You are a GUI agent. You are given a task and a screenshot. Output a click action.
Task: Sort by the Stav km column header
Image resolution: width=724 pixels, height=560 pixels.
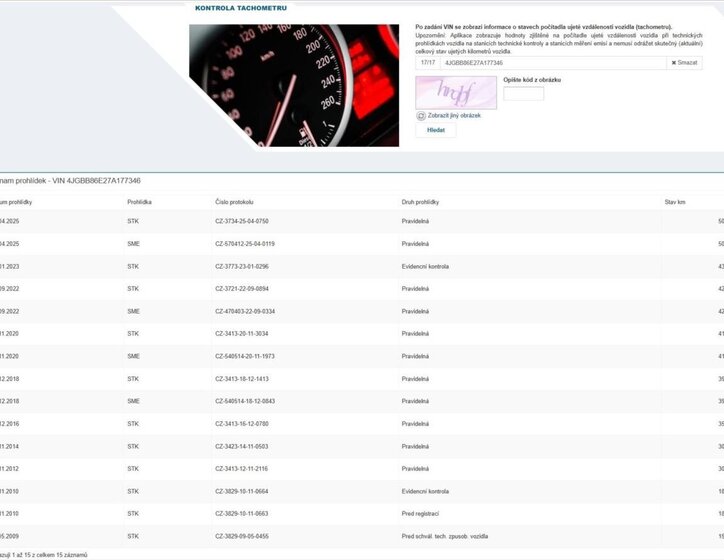coord(675,202)
